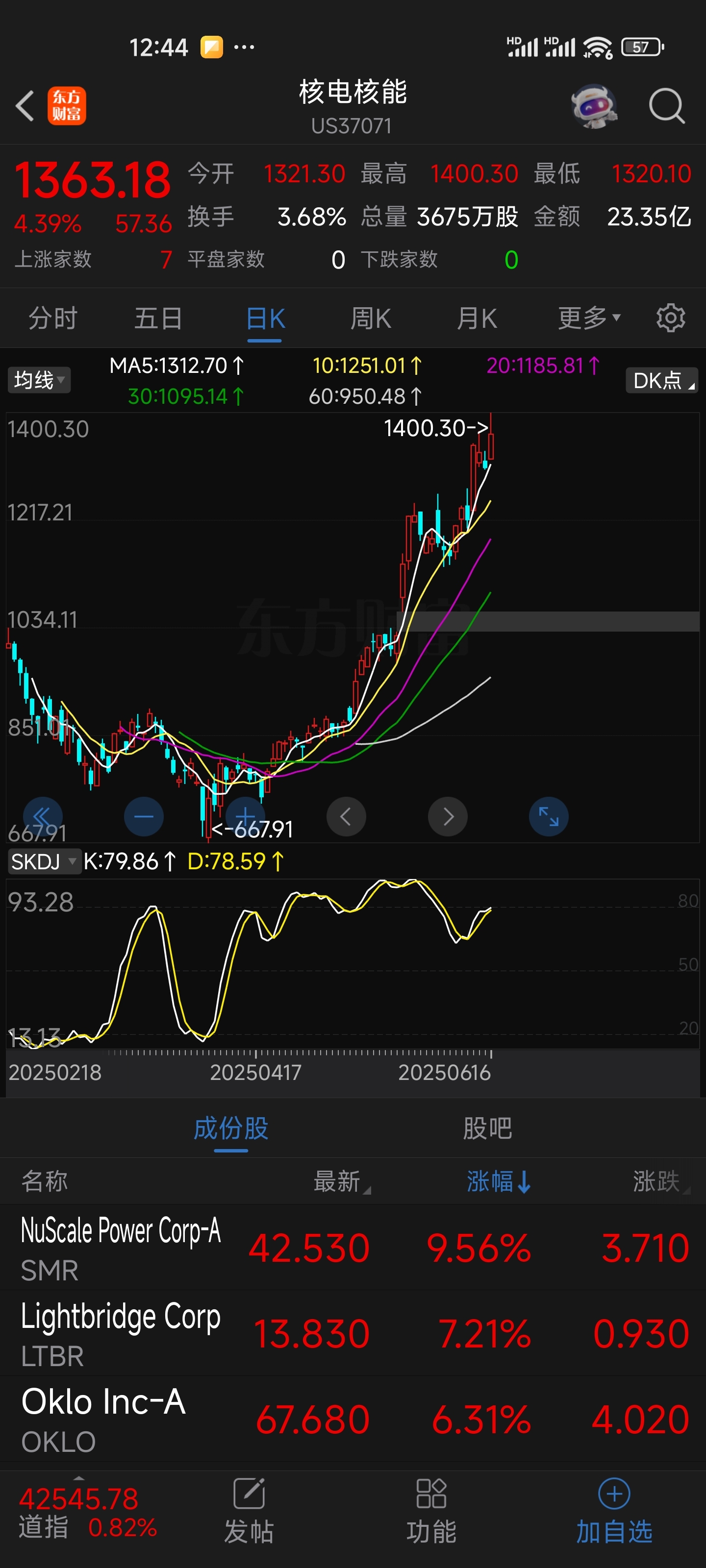706x1568 pixels.
Task: Open Lightbridge Corp LTBR row
Action: (x=353, y=1333)
